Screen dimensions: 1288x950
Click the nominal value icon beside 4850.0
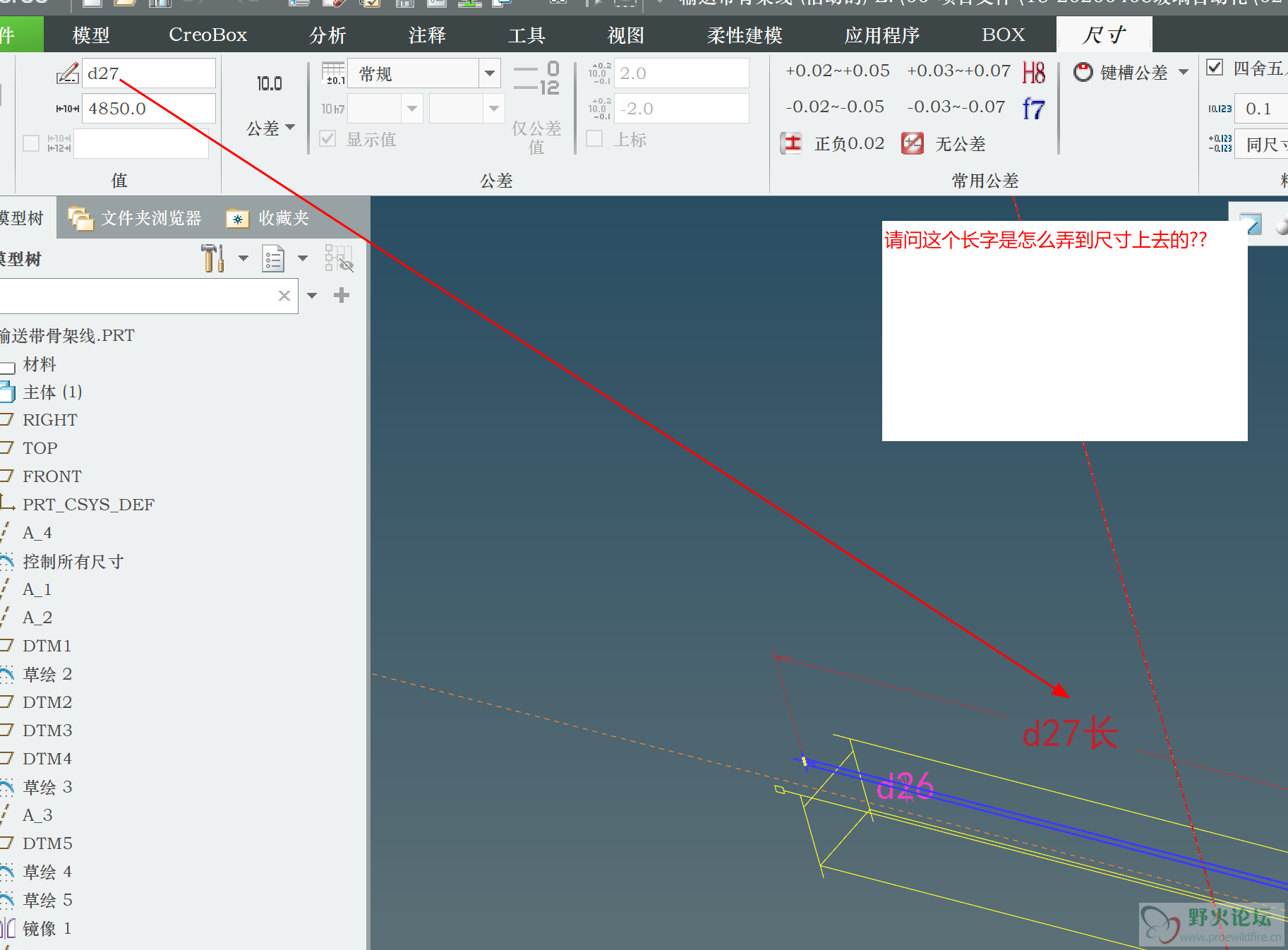point(68,109)
